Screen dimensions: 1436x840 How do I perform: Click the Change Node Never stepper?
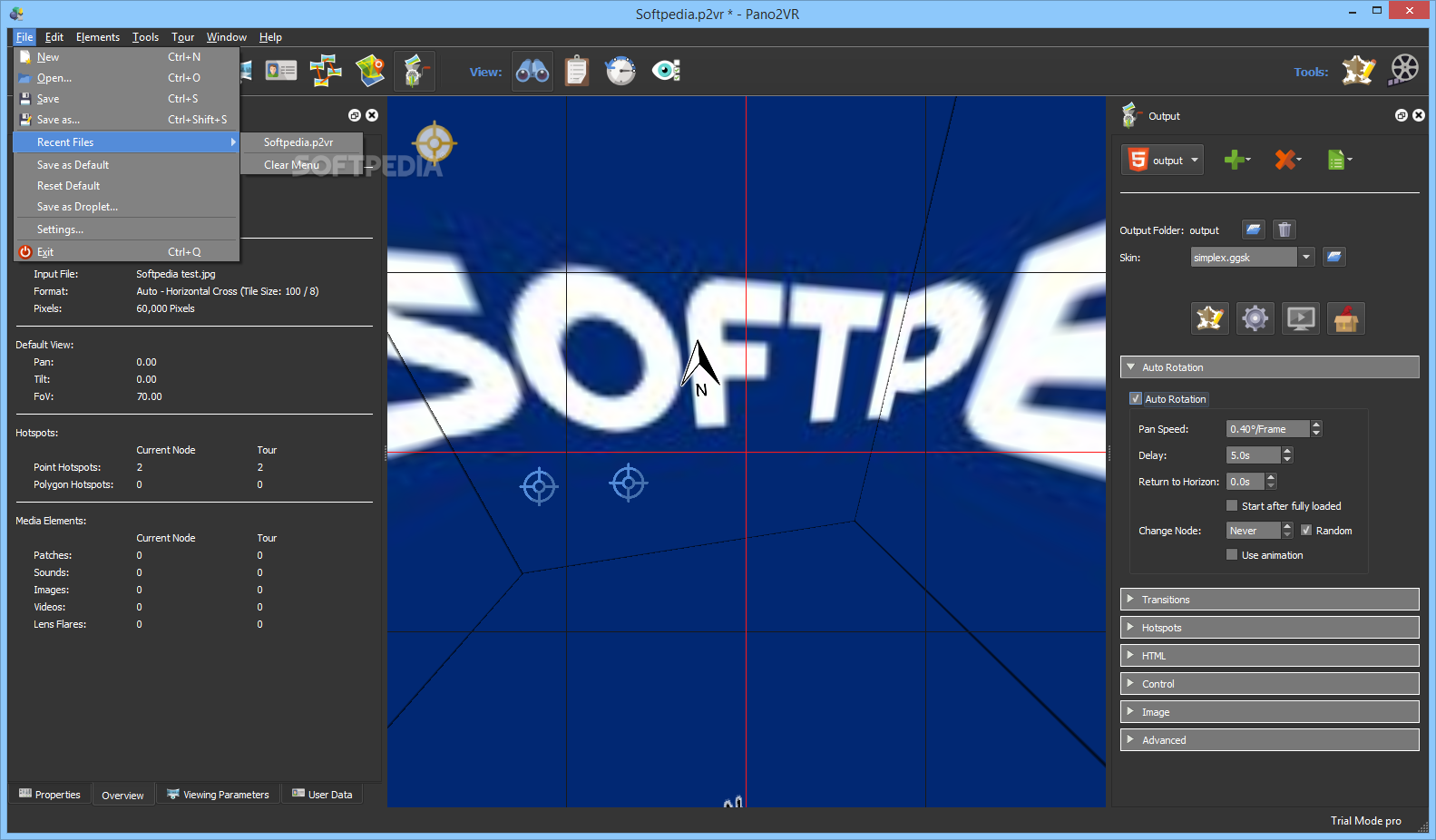pos(1287,531)
